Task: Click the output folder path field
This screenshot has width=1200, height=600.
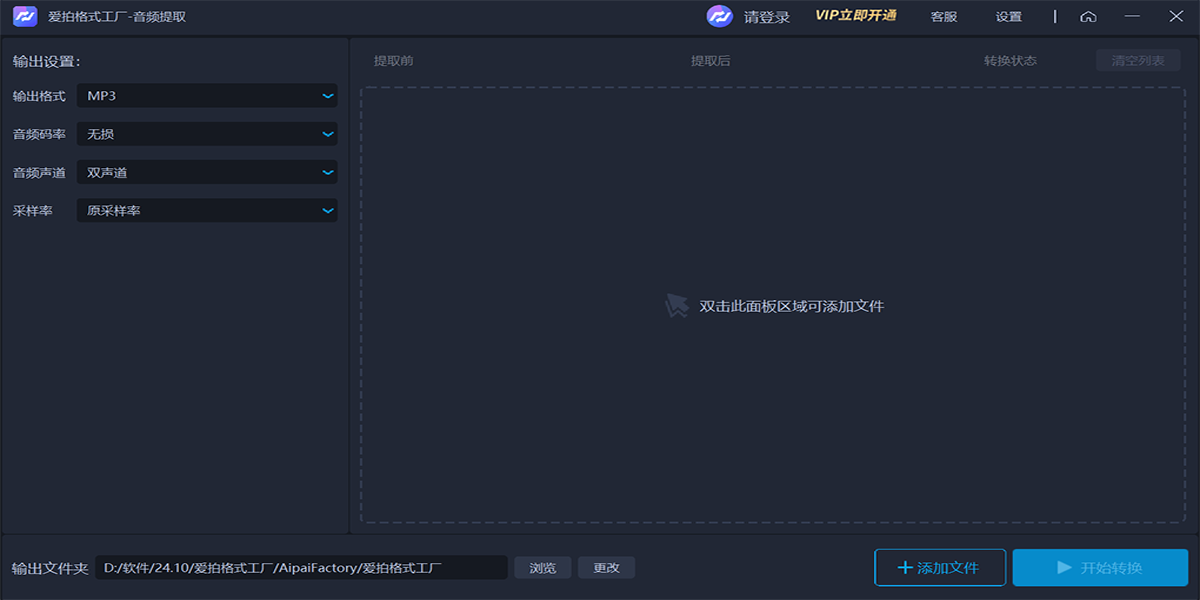Action: pyautogui.click(x=301, y=568)
